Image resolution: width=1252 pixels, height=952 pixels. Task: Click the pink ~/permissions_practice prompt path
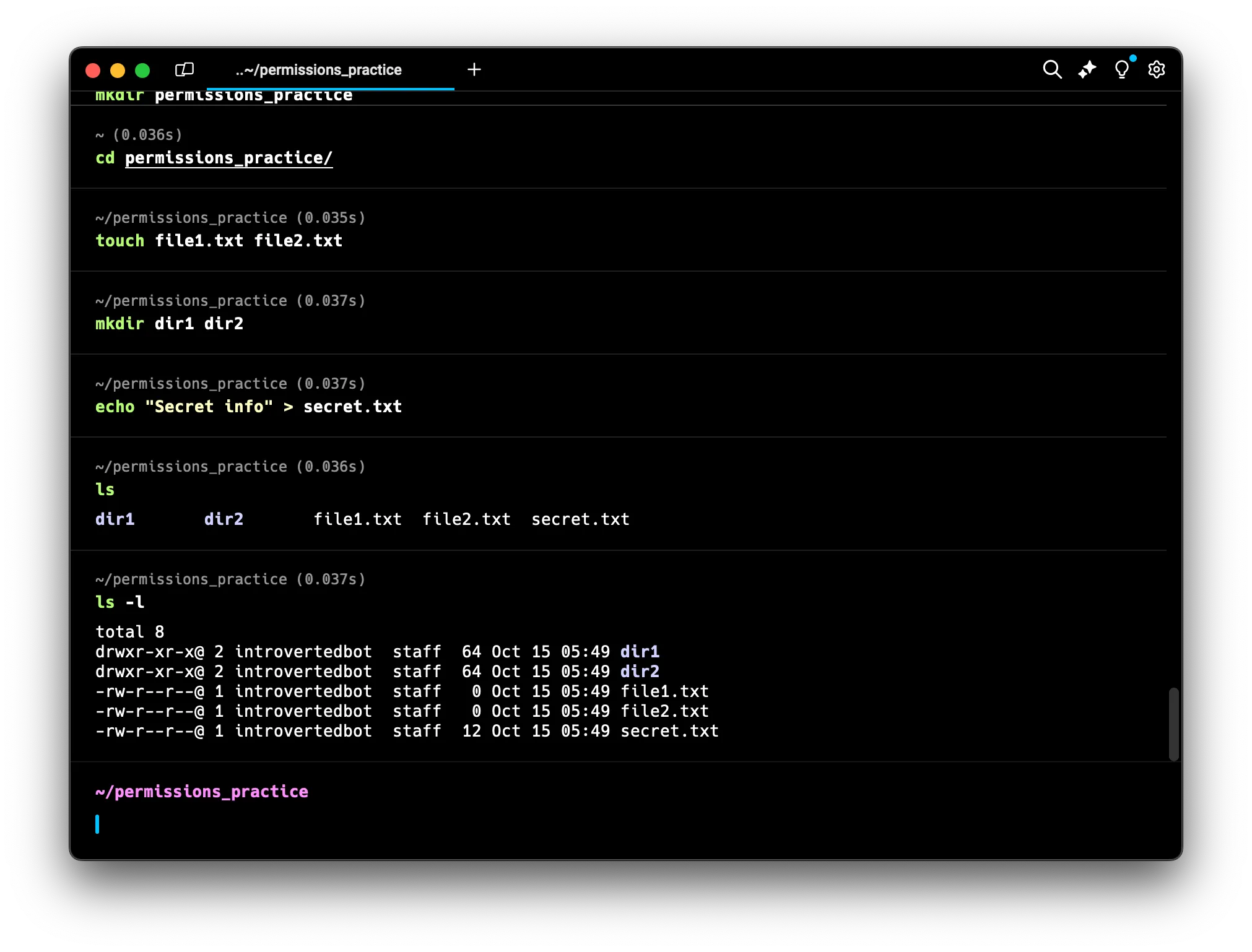point(202,792)
